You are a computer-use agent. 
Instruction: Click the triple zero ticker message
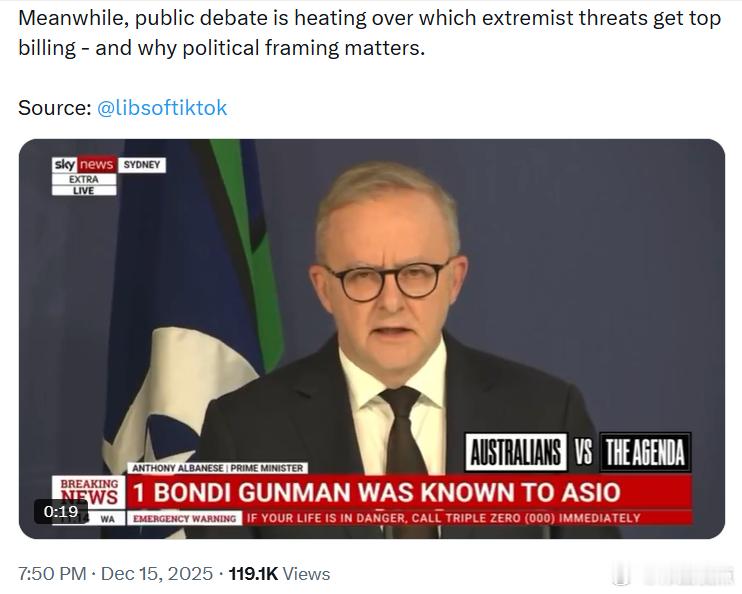pos(443,518)
